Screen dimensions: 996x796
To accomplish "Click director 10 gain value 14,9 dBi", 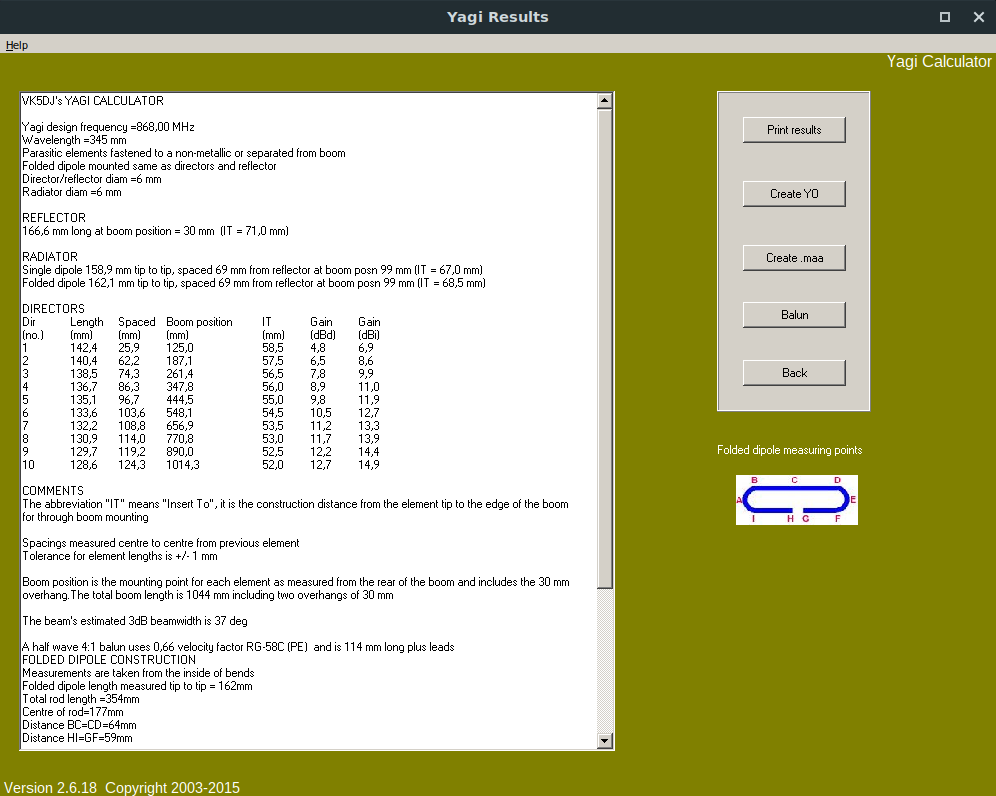I will coord(369,465).
